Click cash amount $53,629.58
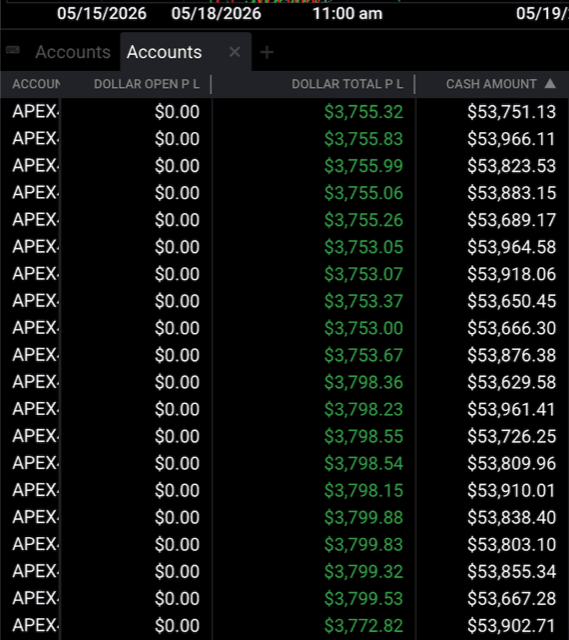569x640 pixels. [x=511, y=382]
